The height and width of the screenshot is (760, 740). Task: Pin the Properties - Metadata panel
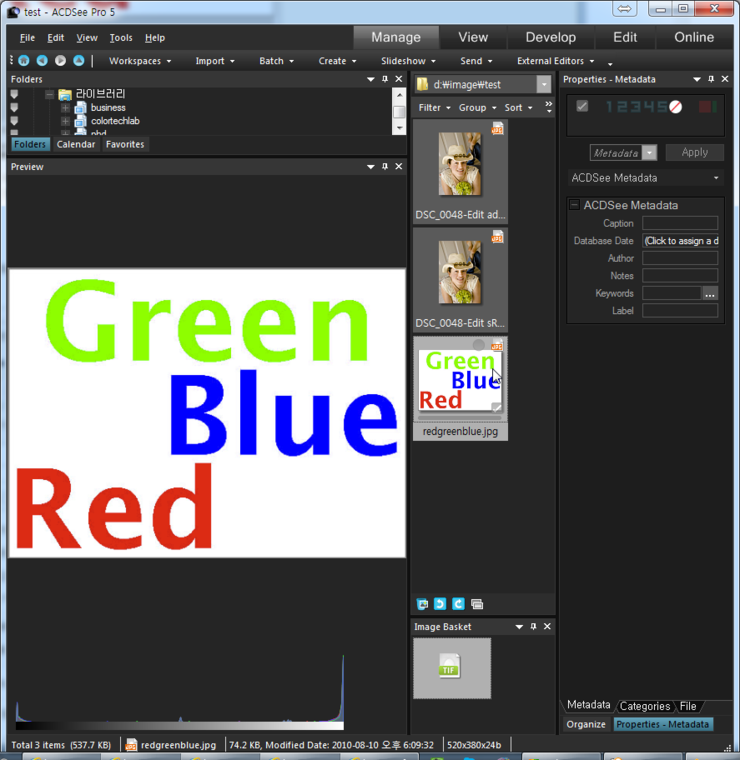pyautogui.click(x=711, y=79)
